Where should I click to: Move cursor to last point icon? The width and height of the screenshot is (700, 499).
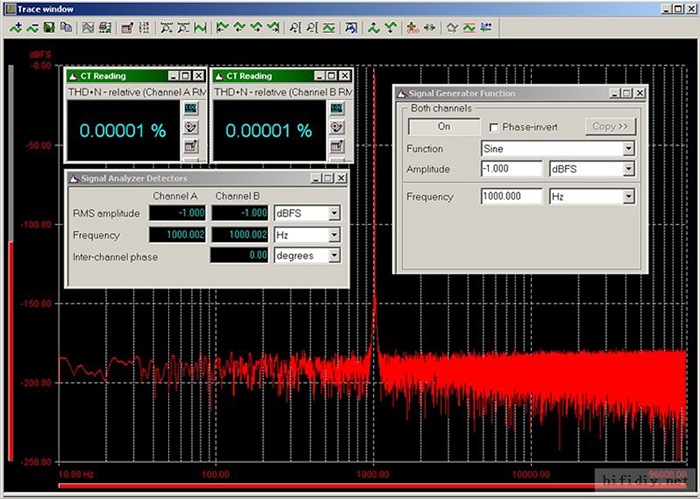pyautogui.click(x=273, y=28)
